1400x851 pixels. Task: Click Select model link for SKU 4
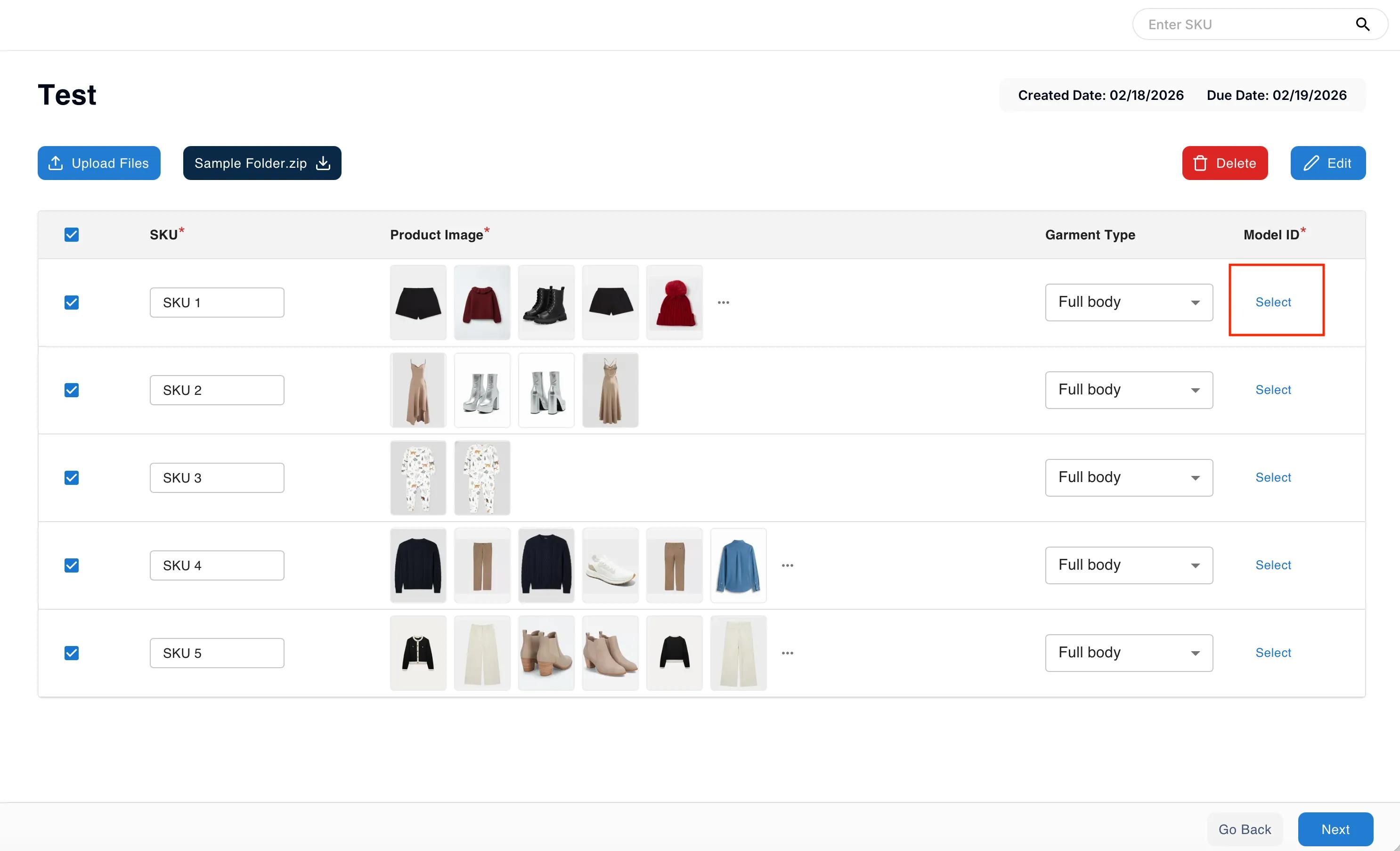click(1273, 565)
